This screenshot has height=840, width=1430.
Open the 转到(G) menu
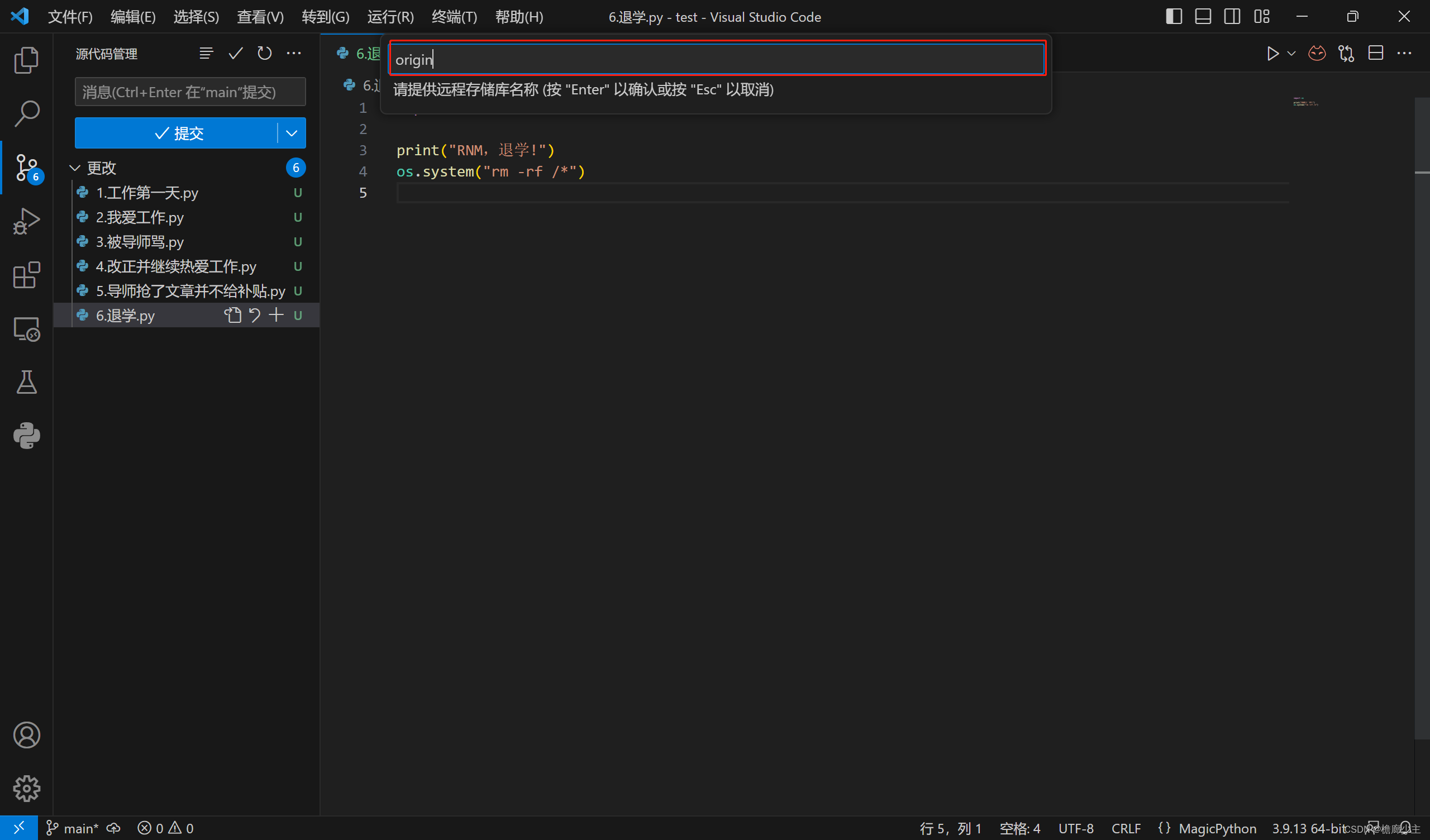[325, 16]
